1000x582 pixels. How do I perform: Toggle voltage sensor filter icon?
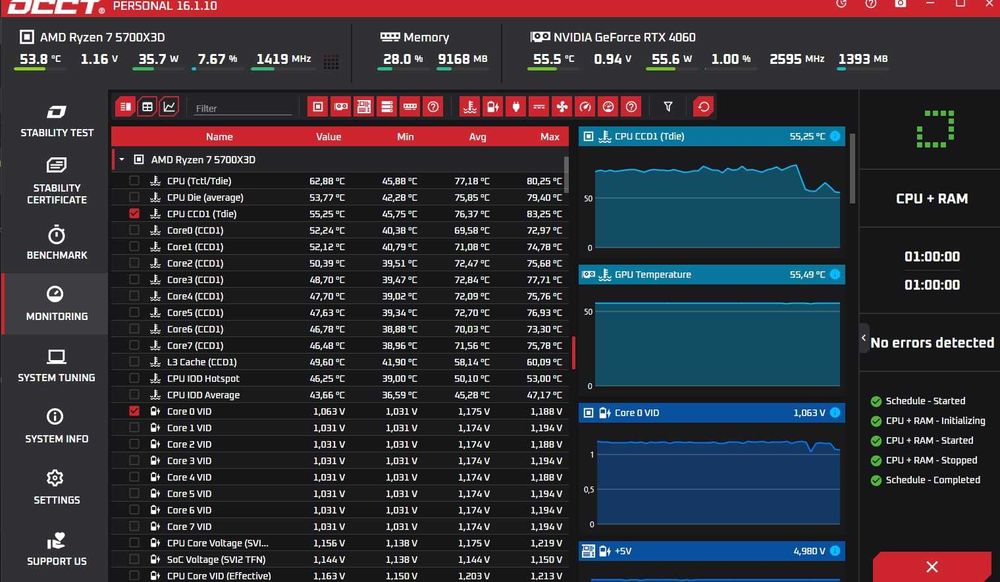pos(493,107)
